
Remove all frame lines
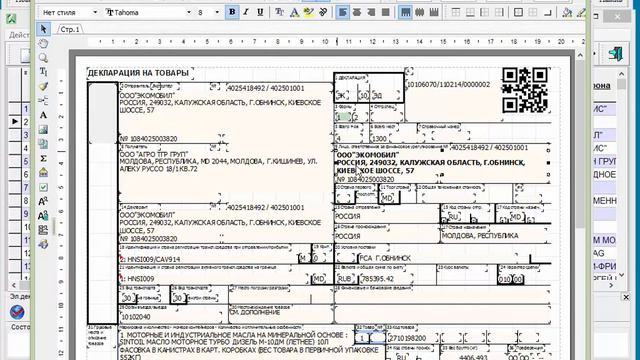(533, 12)
